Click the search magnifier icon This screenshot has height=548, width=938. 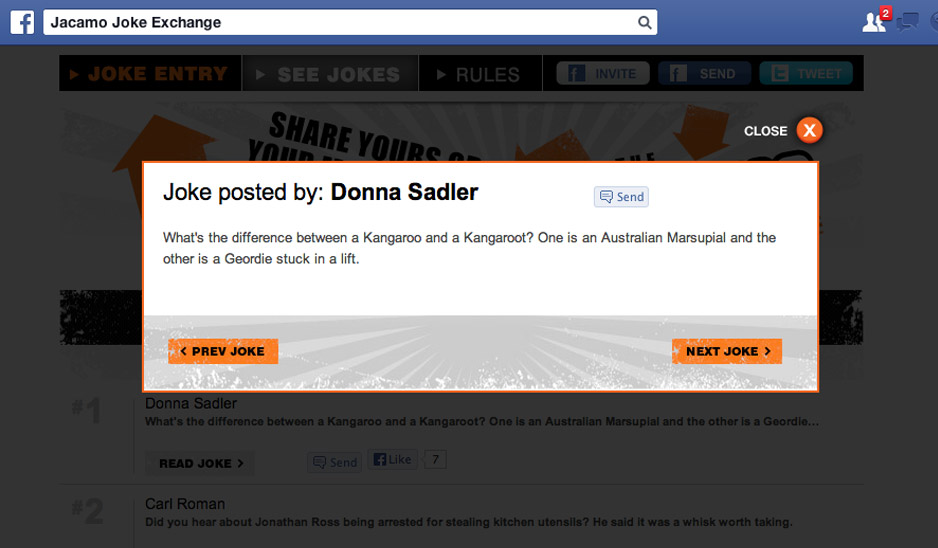(644, 23)
